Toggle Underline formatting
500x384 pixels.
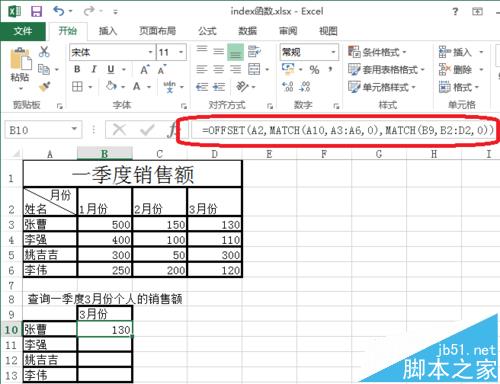tap(111, 69)
